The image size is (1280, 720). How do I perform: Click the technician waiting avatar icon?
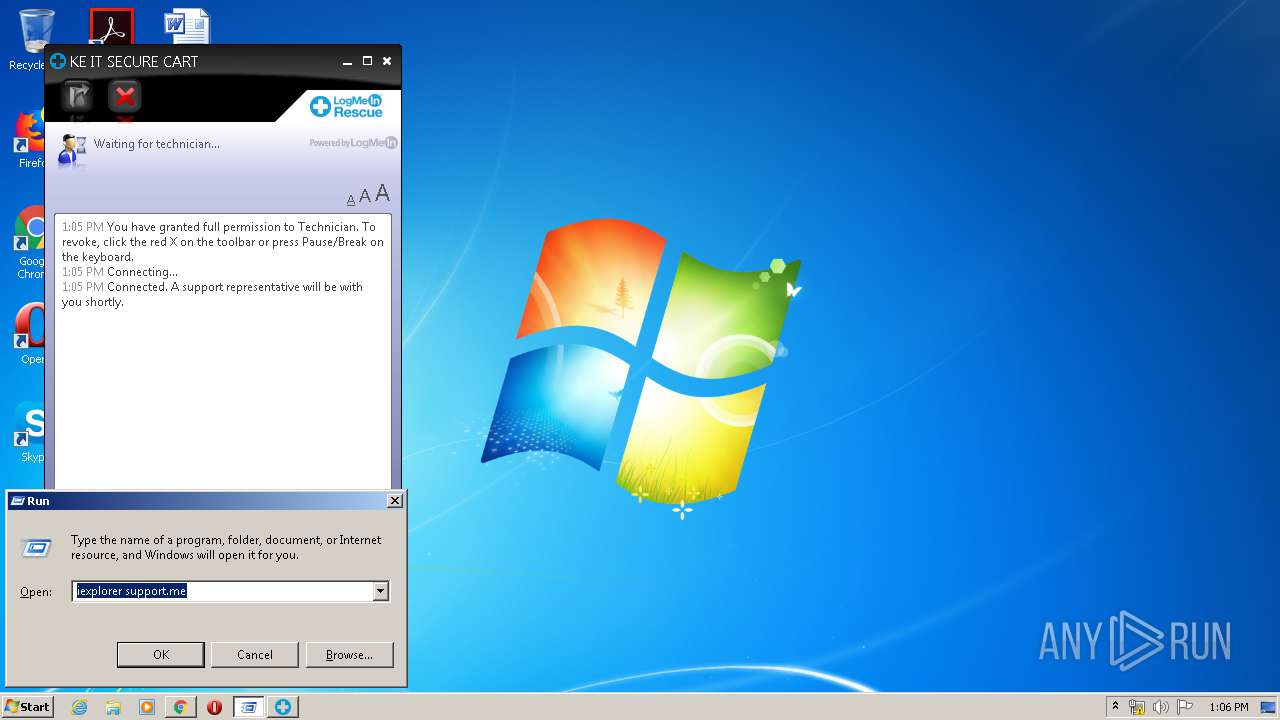pos(72,148)
